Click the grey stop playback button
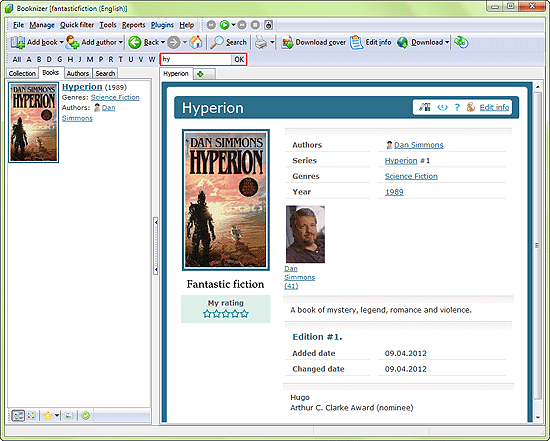The height and width of the screenshot is (441, 550). (255, 25)
